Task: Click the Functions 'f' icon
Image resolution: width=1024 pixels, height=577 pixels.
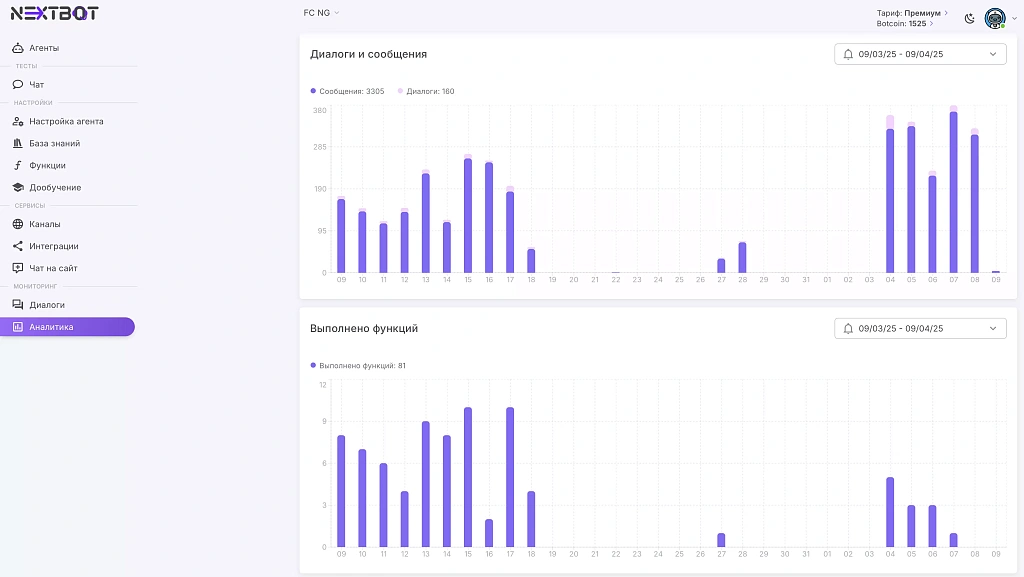Action: [x=18, y=166]
